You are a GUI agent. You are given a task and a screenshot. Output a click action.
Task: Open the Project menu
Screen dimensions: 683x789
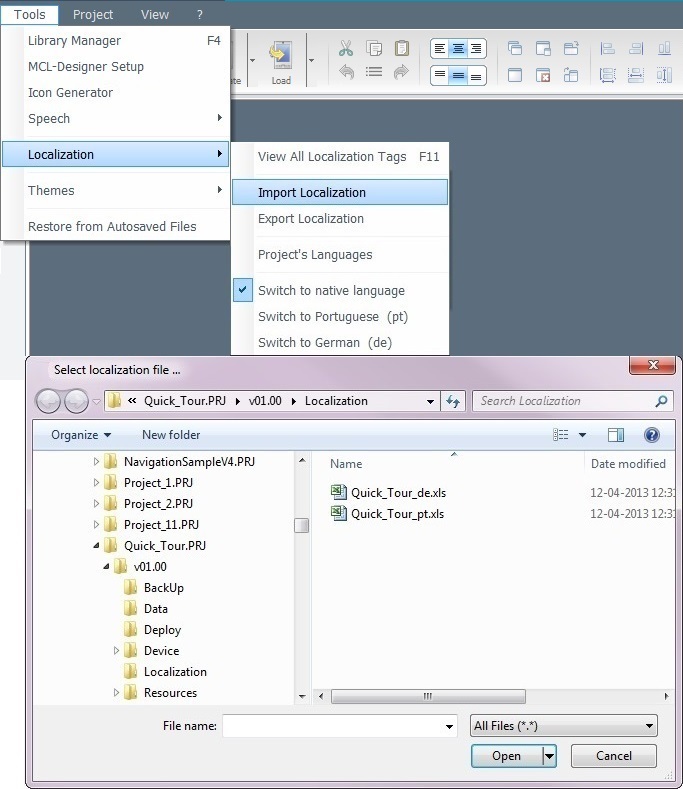pos(92,14)
